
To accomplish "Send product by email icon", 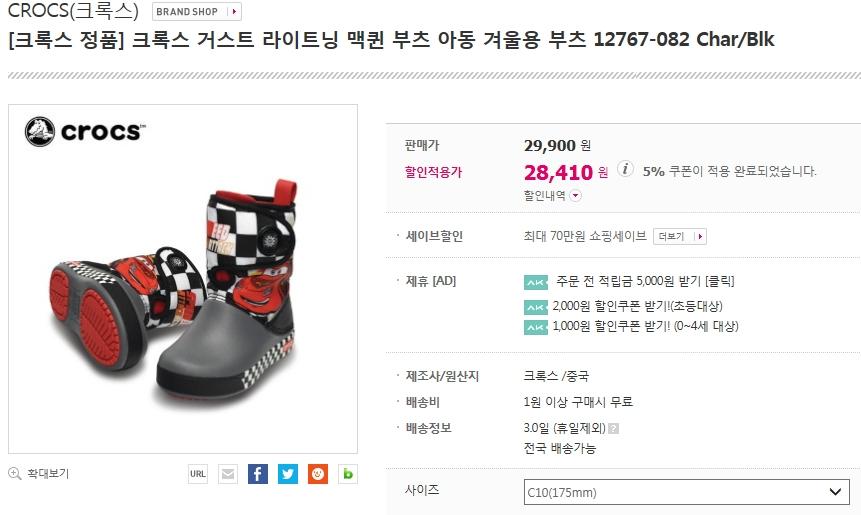I will pos(228,474).
